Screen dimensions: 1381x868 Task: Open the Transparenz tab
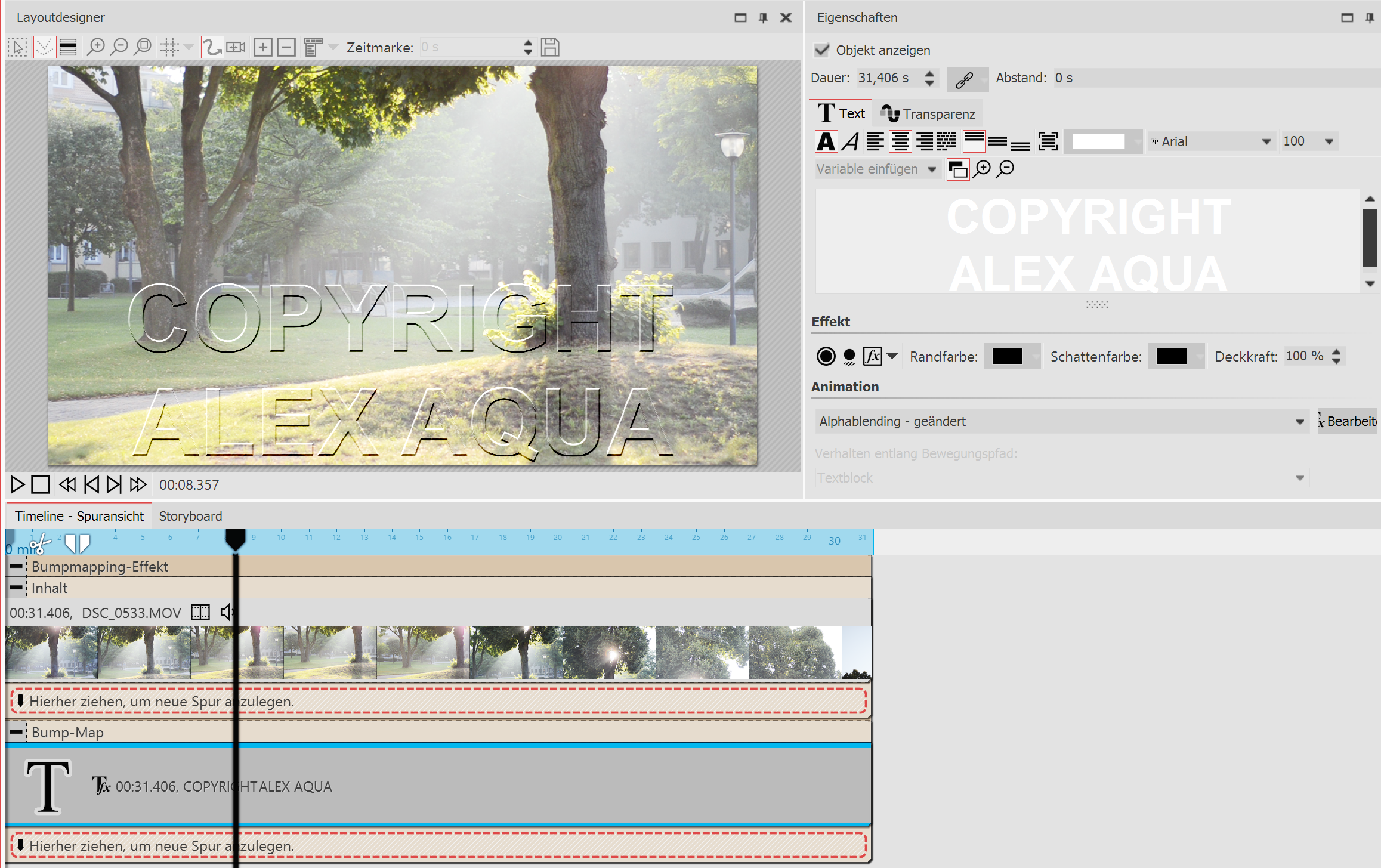929,113
